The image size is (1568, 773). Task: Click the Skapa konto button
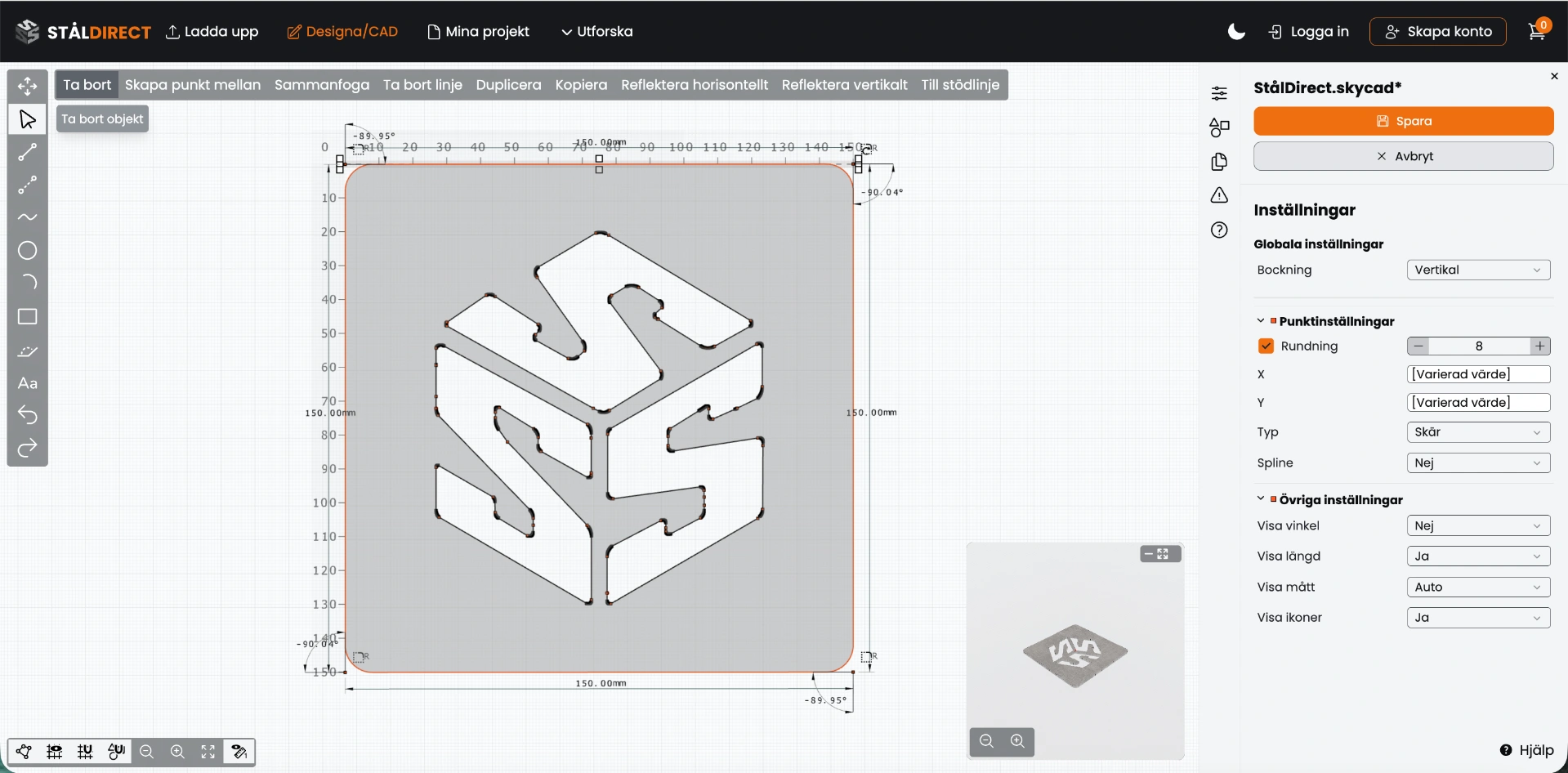tap(1437, 31)
